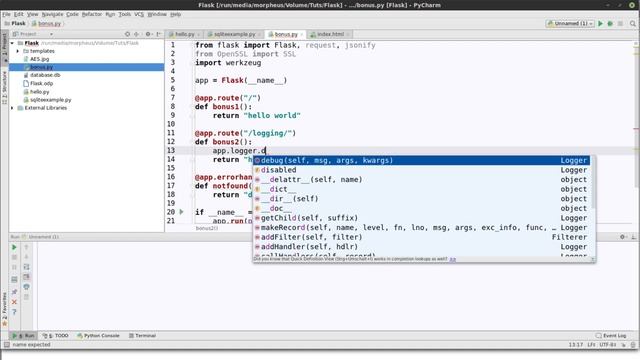The height and width of the screenshot is (360, 640).
Task: Toggle the scroll to end icon in Run console
Action: pos(27,277)
